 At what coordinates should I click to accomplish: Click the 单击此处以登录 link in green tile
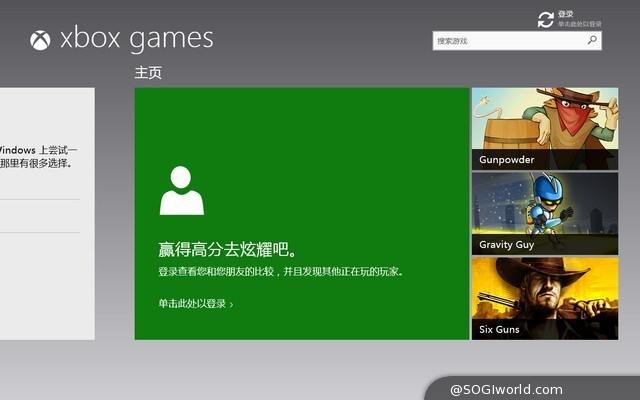pyautogui.click(x=192, y=304)
